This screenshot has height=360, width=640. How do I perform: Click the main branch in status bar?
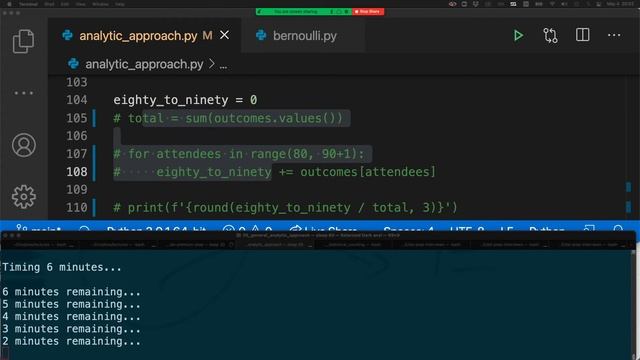[39, 229]
